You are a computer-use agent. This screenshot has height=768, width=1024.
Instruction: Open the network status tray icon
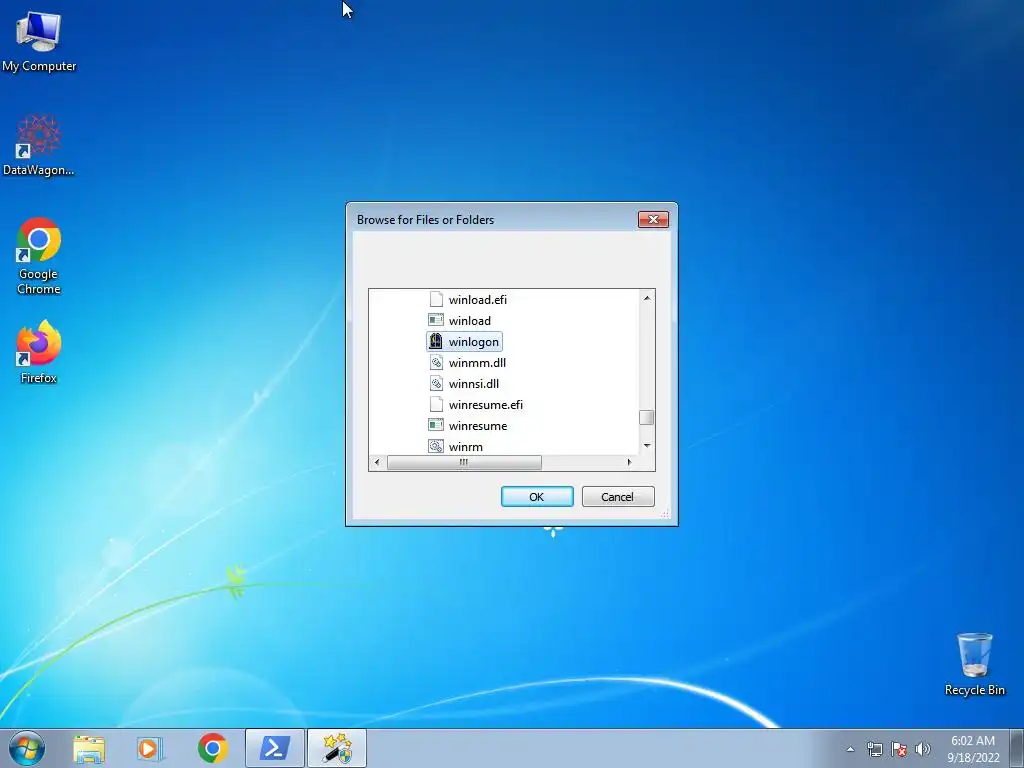click(874, 749)
